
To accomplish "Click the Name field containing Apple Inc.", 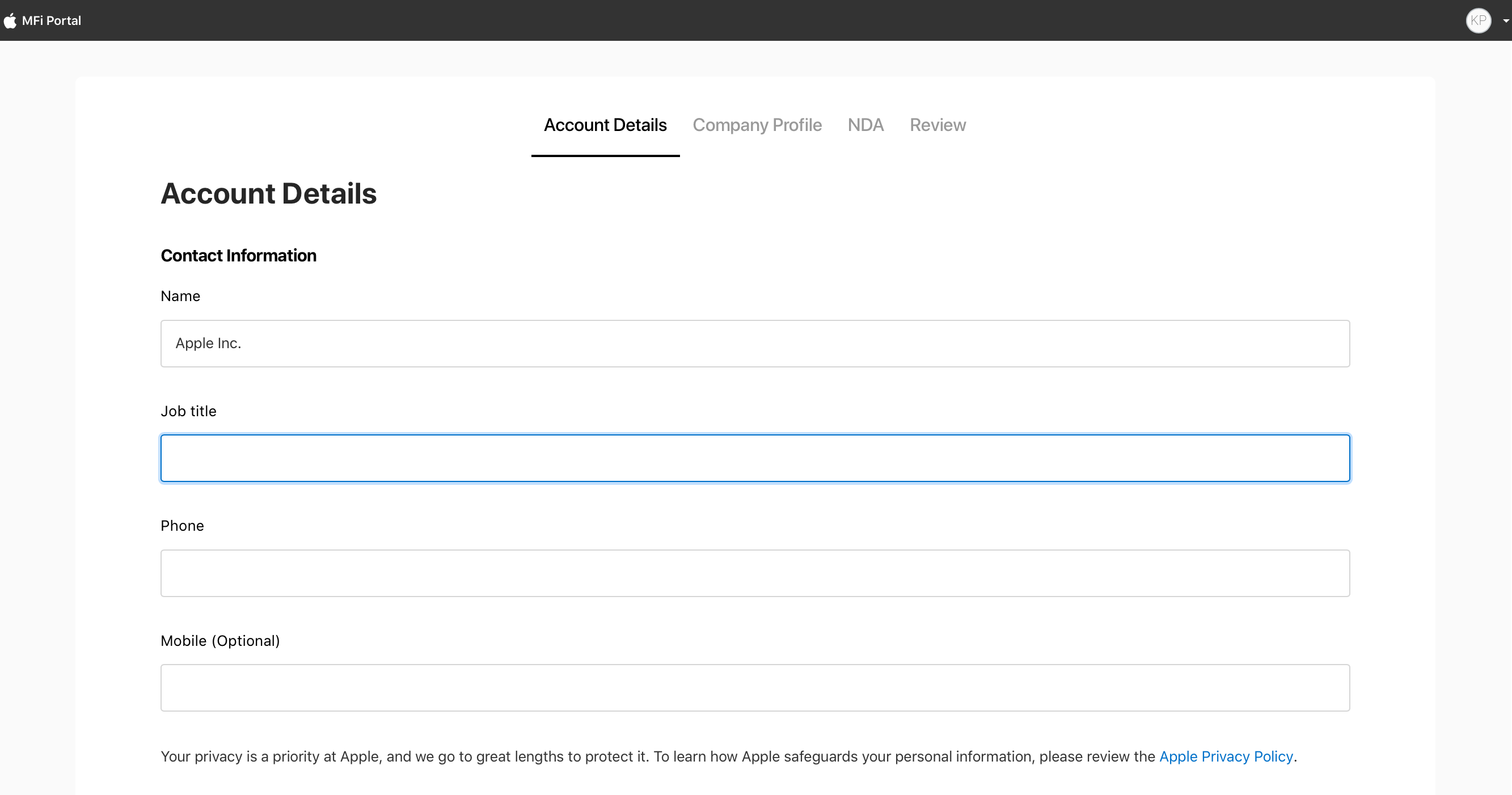I will (755, 343).
